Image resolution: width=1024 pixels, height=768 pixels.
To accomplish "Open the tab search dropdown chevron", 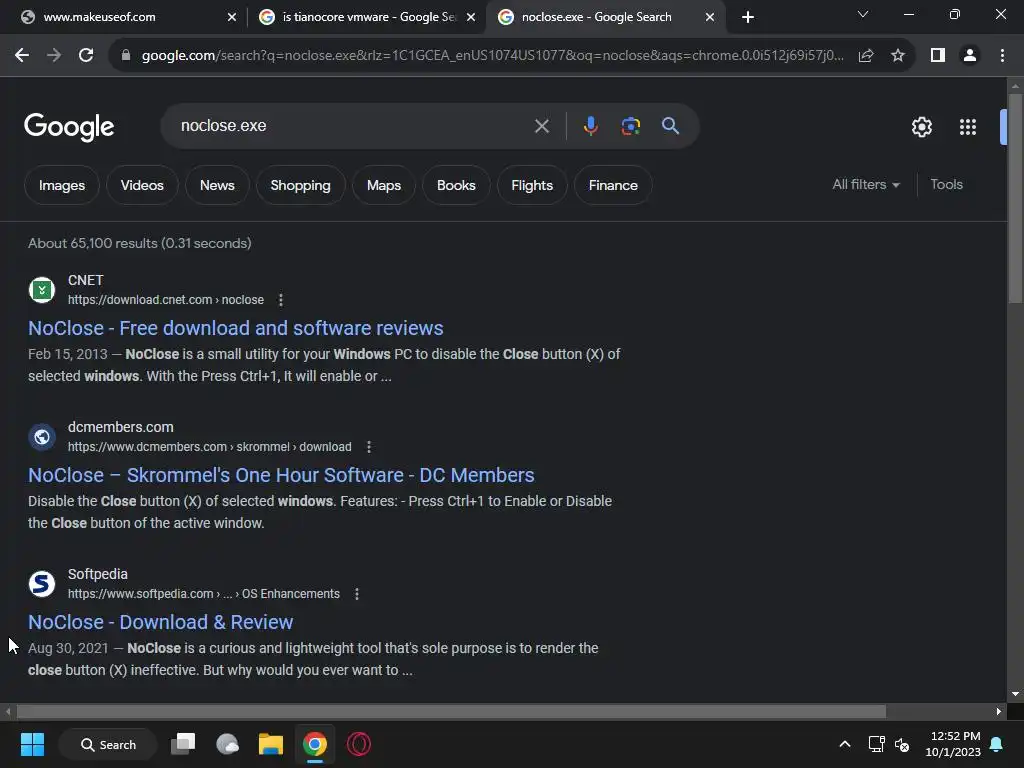I will coord(863,14).
